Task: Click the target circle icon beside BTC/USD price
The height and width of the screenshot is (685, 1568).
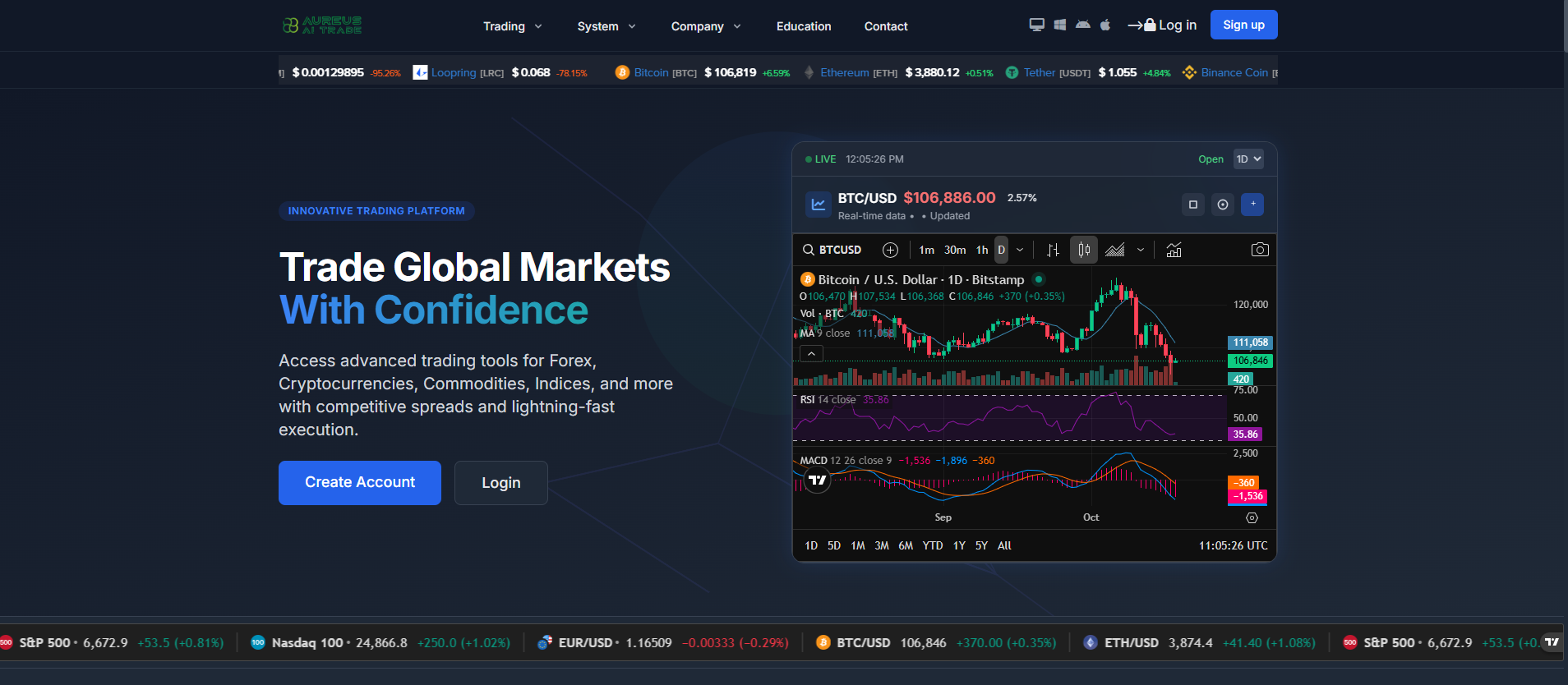Action: 1223,205
